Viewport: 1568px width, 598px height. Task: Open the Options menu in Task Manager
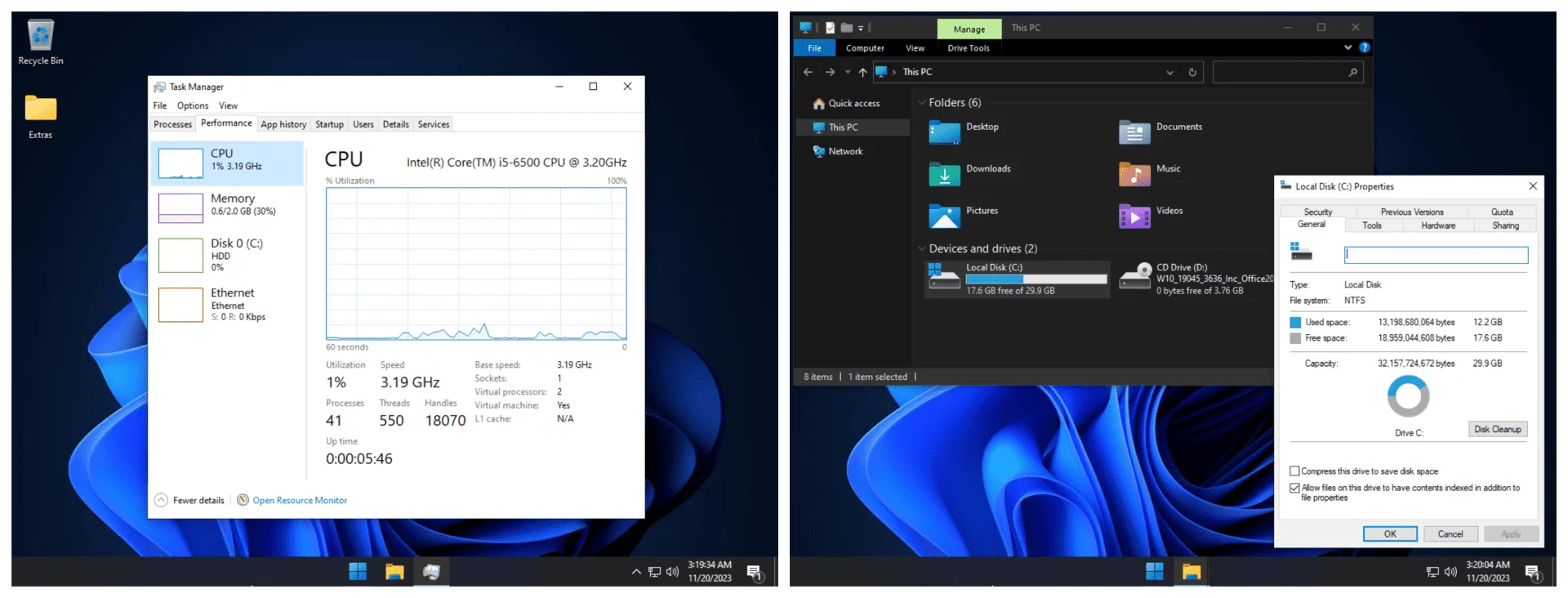tap(193, 105)
